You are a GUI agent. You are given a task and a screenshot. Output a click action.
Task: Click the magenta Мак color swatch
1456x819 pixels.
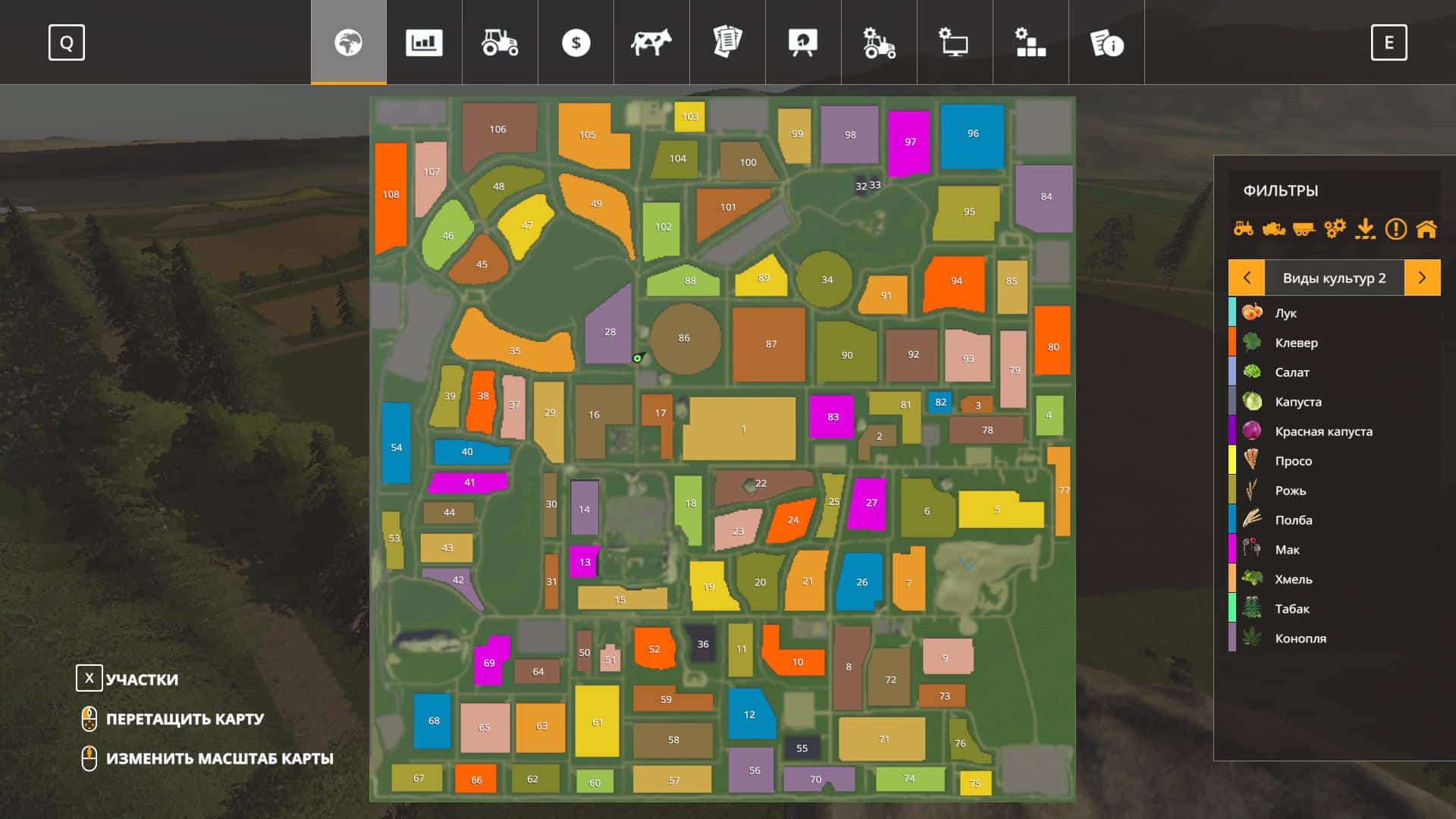tap(1232, 549)
